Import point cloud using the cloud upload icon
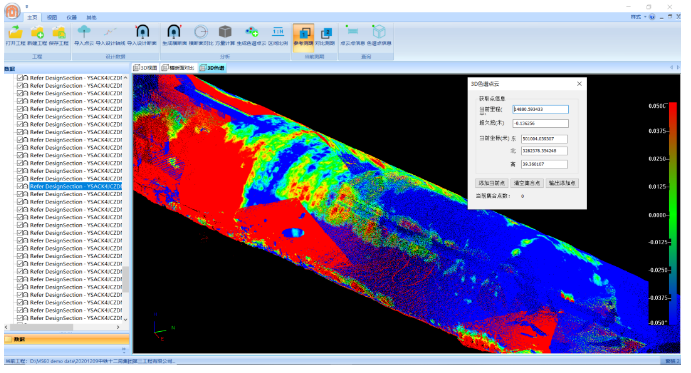 [84, 36]
